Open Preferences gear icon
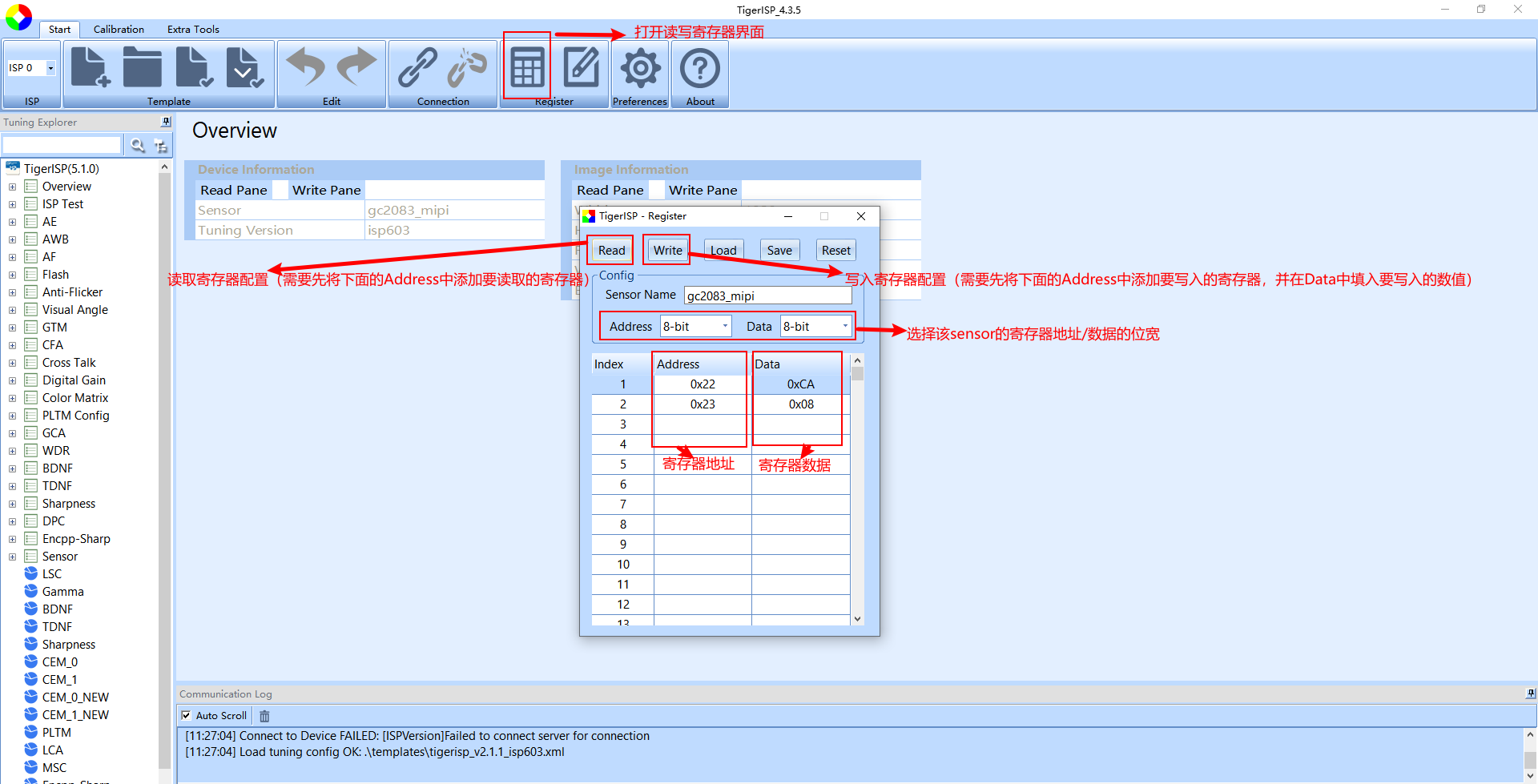1538x784 pixels. point(640,68)
